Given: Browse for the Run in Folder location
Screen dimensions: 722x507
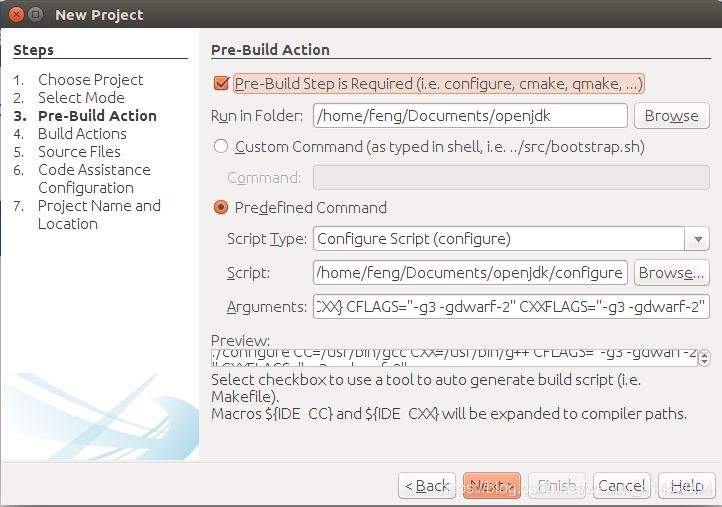Looking at the screenshot, I should click(x=671, y=116).
